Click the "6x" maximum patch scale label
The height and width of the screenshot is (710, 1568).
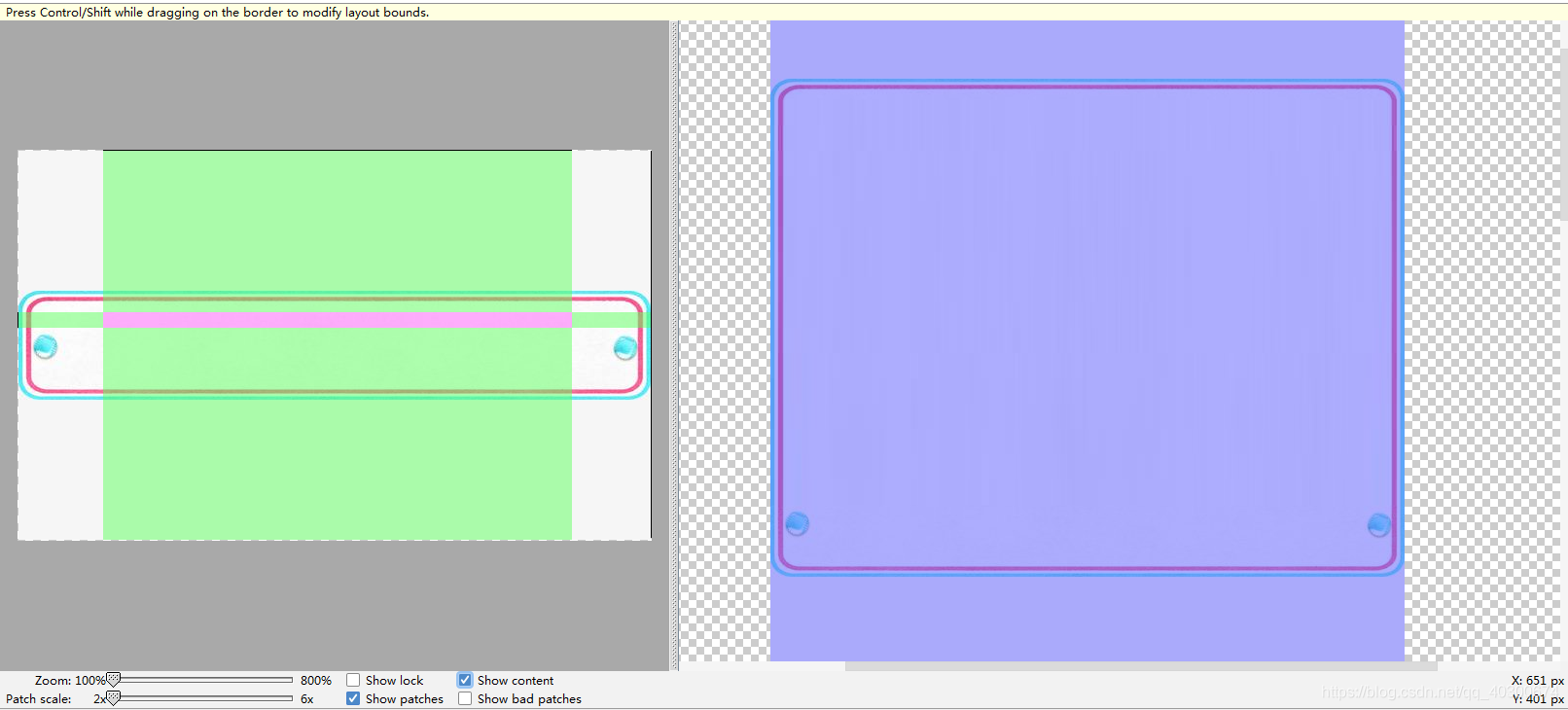pos(307,699)
